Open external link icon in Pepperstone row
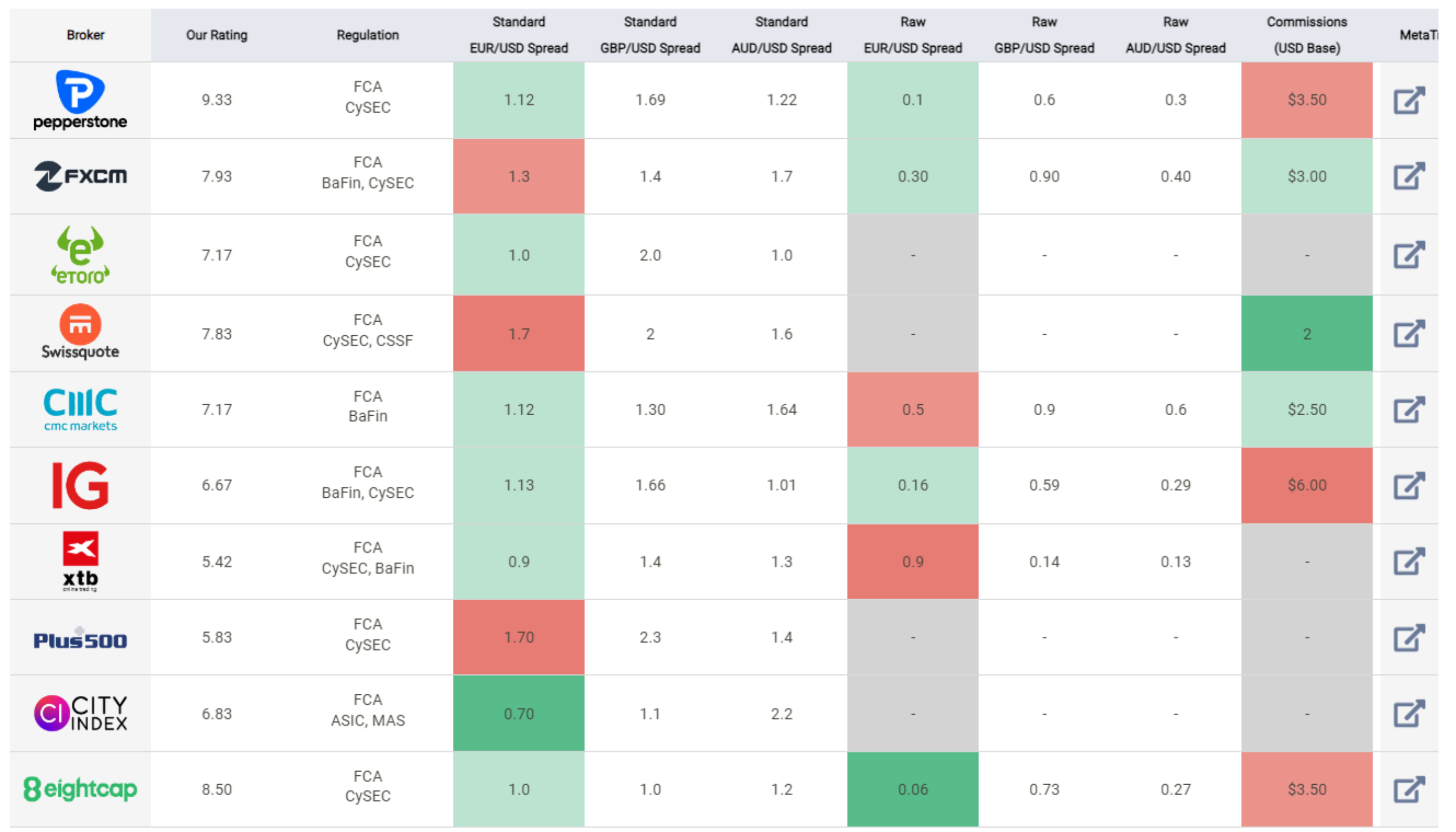 click(x=1408, y=100)
